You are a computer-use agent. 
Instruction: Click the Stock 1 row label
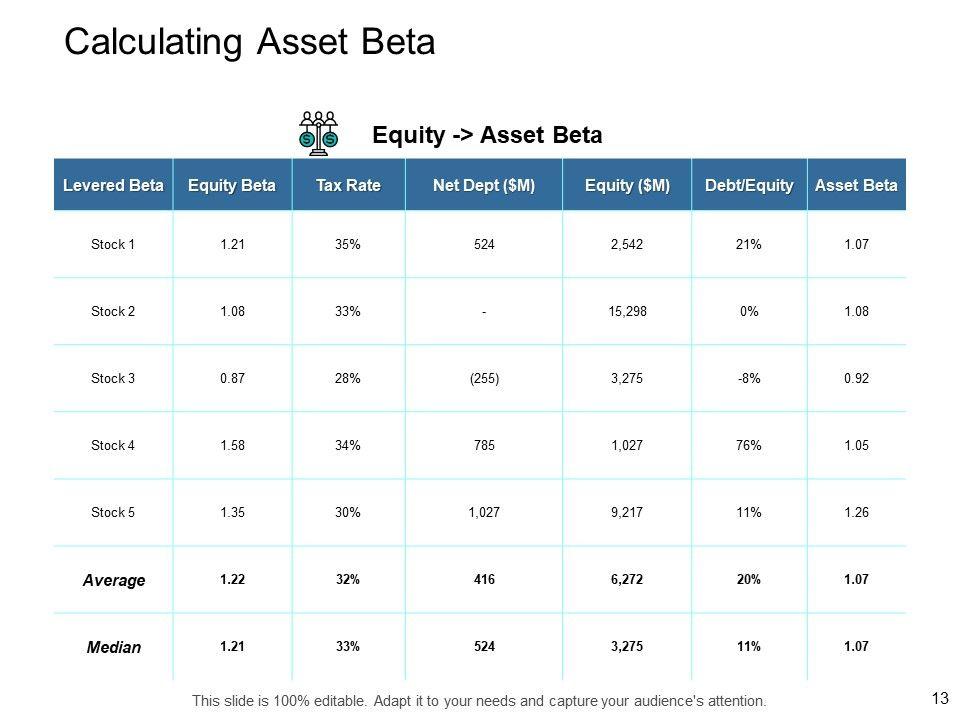click(x=113, y=243)
